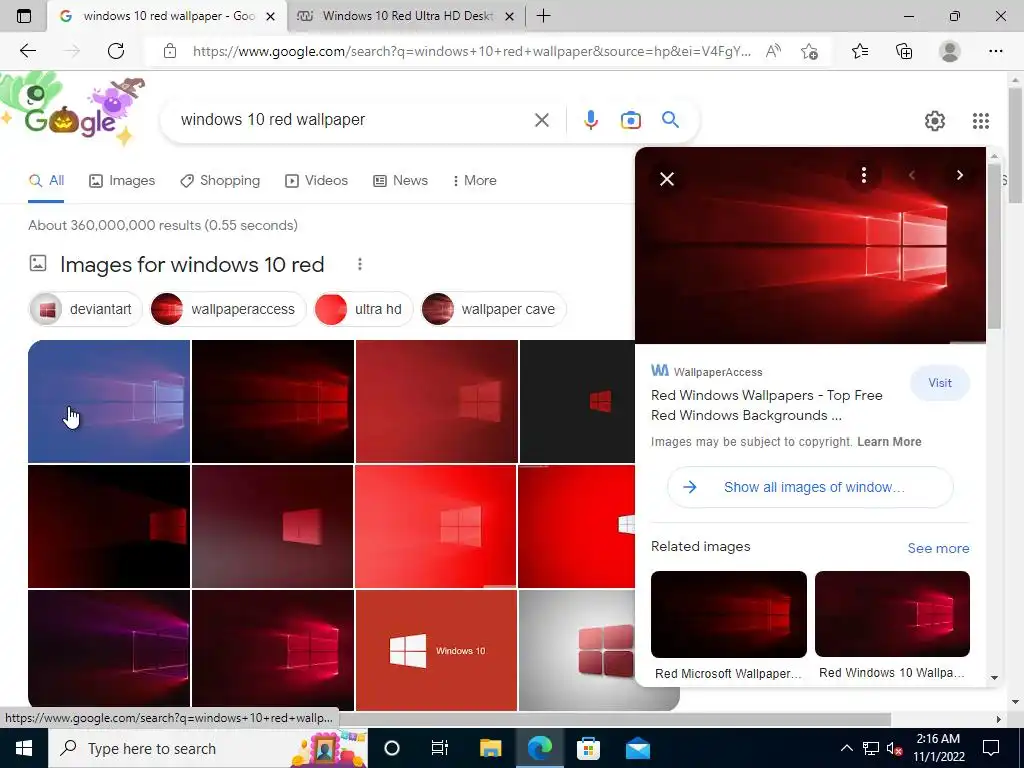The height and width of the screenshot is (768, 1024).
Task: Filter images by wallpaperaccess chip
Action: point(228,310)
